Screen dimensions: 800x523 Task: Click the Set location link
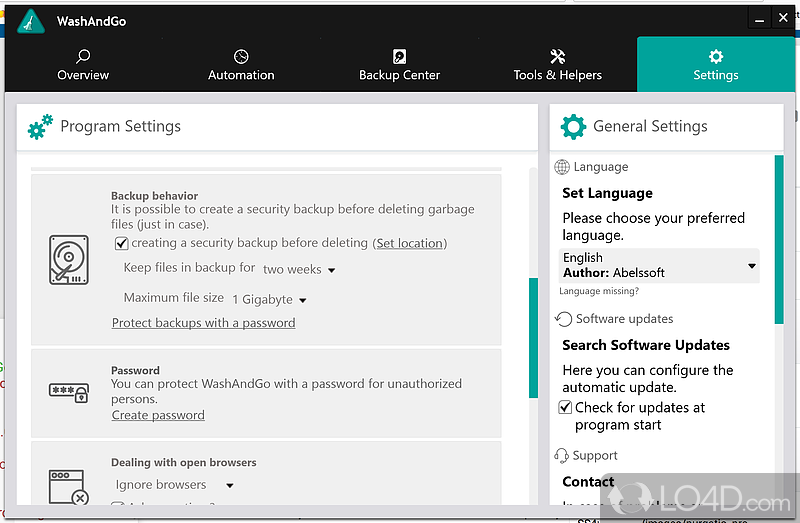click(410, 243)
